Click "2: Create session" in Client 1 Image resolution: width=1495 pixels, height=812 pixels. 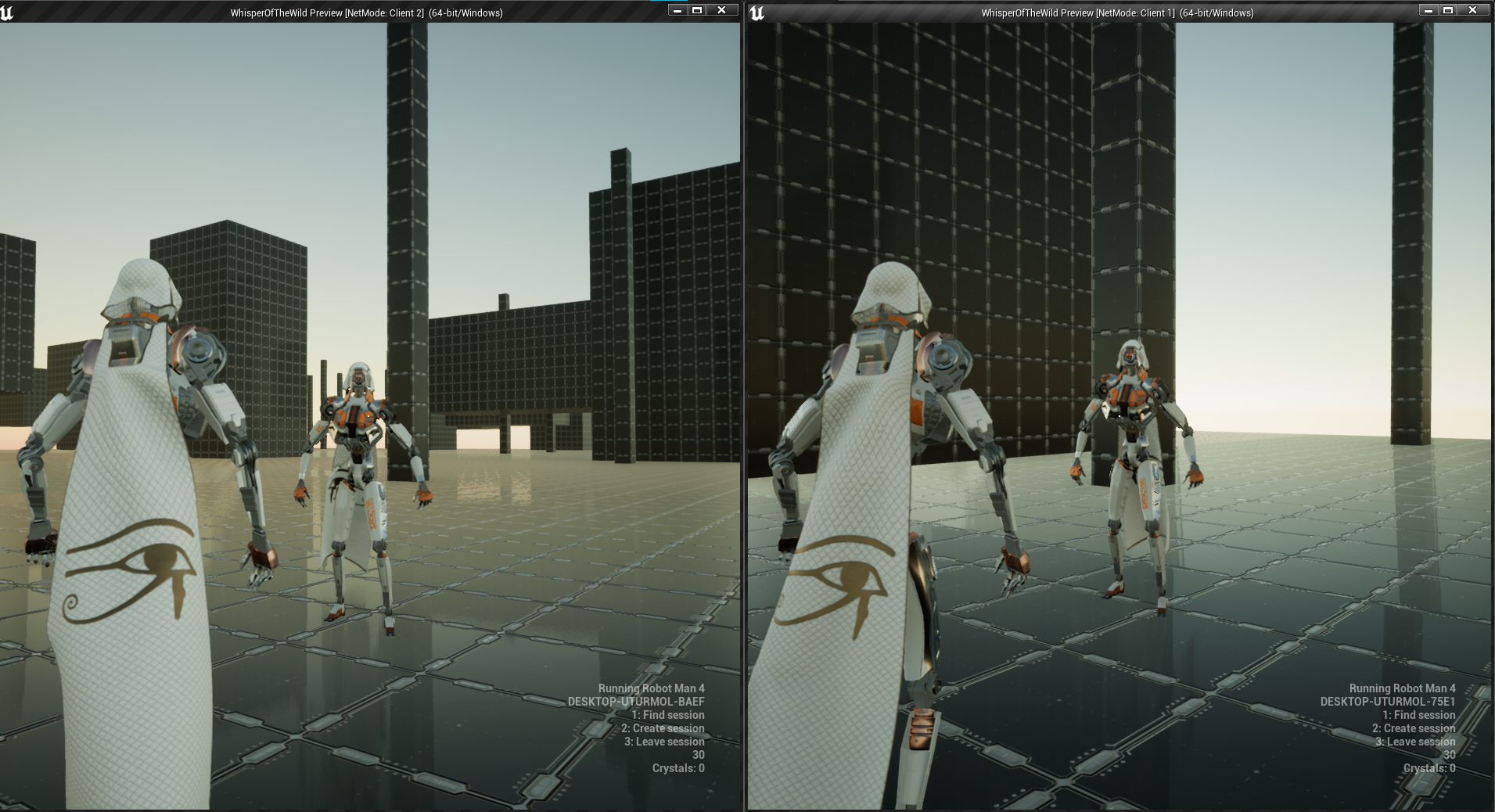click(x=1414, y=728)
